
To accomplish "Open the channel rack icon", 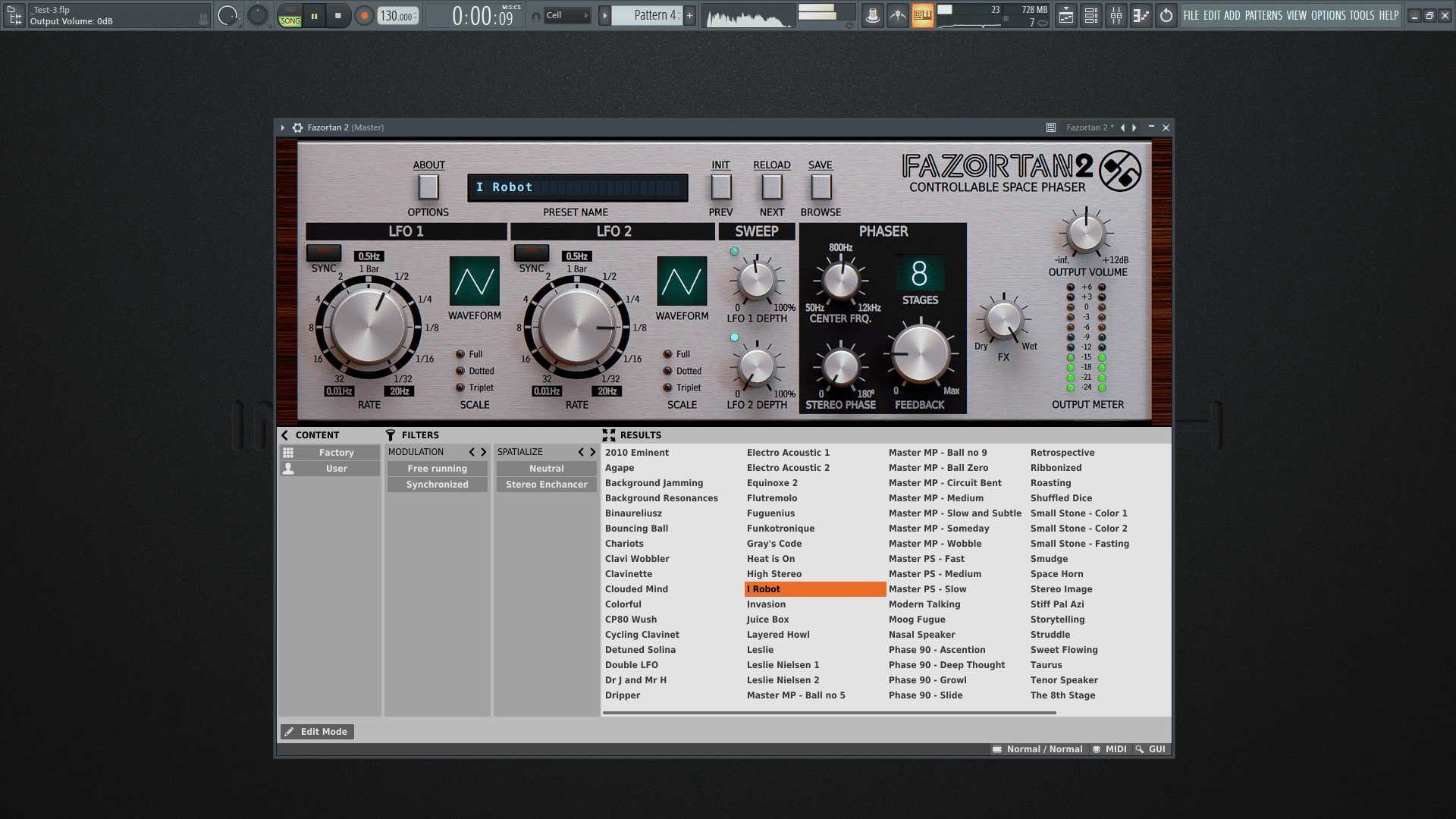I will tap(1091, 15).
